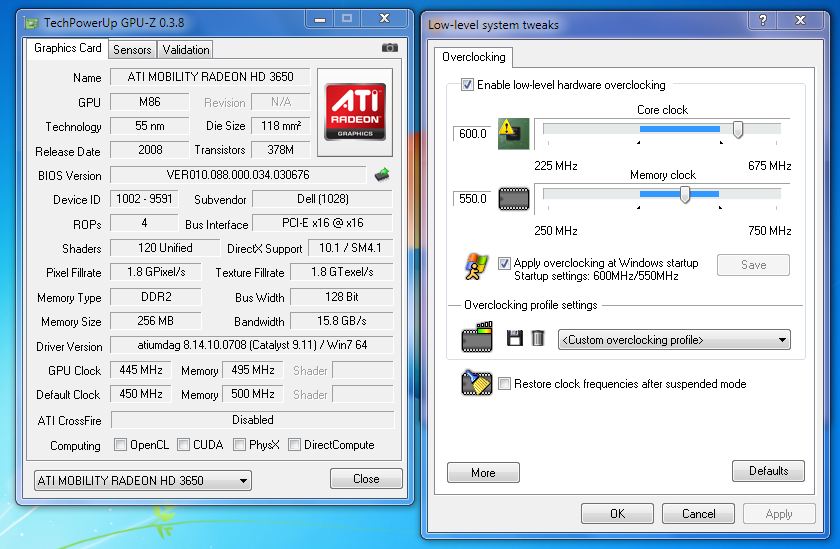Click the Memory Size 256 MB field

coord(155,321)
